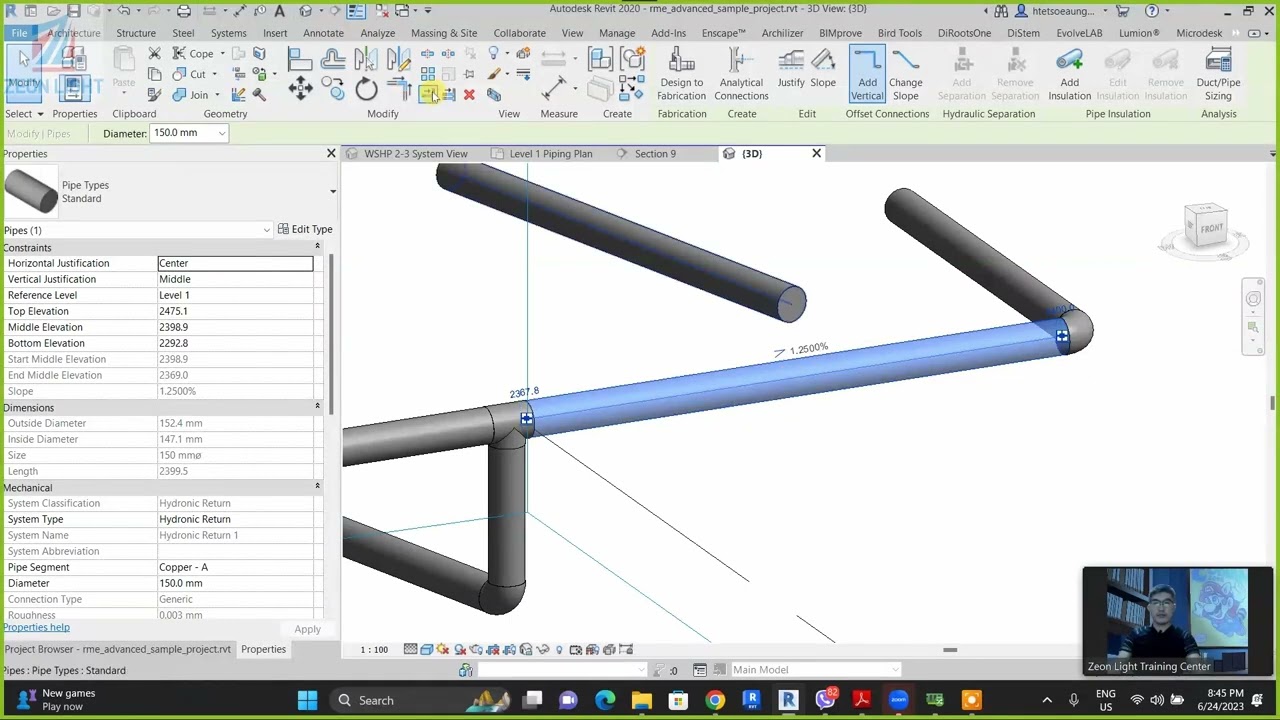1280x720 pixels.
Task: Click the Slope tool icon
Action: (823, 68)
